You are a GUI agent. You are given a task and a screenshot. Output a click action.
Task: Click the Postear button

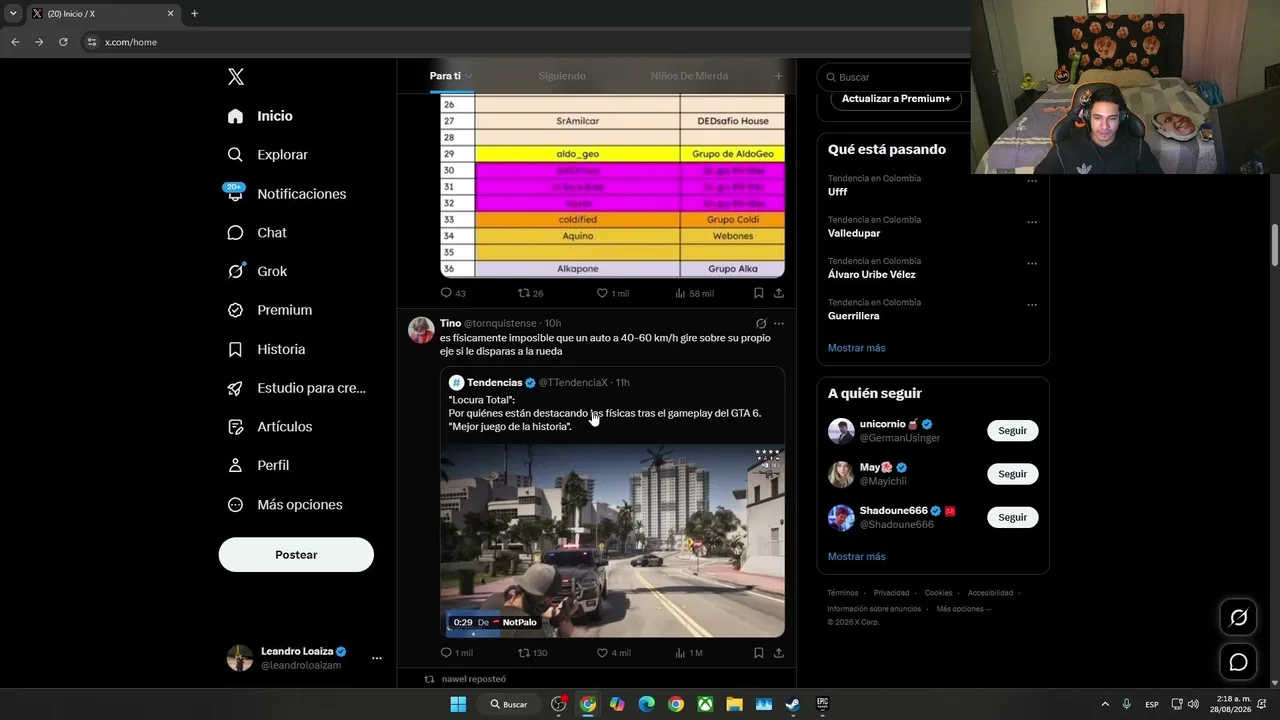pyautogui.click(x=296, y=555)
